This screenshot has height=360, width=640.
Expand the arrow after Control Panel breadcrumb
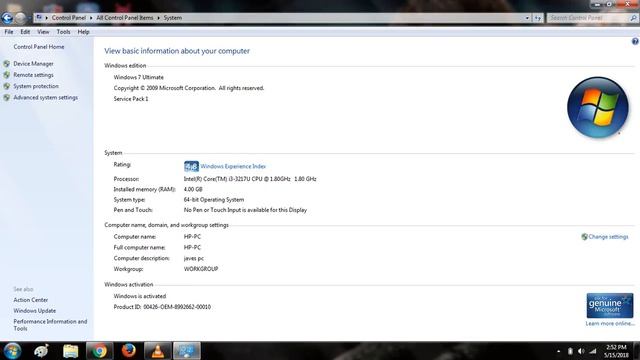point(91,18)
